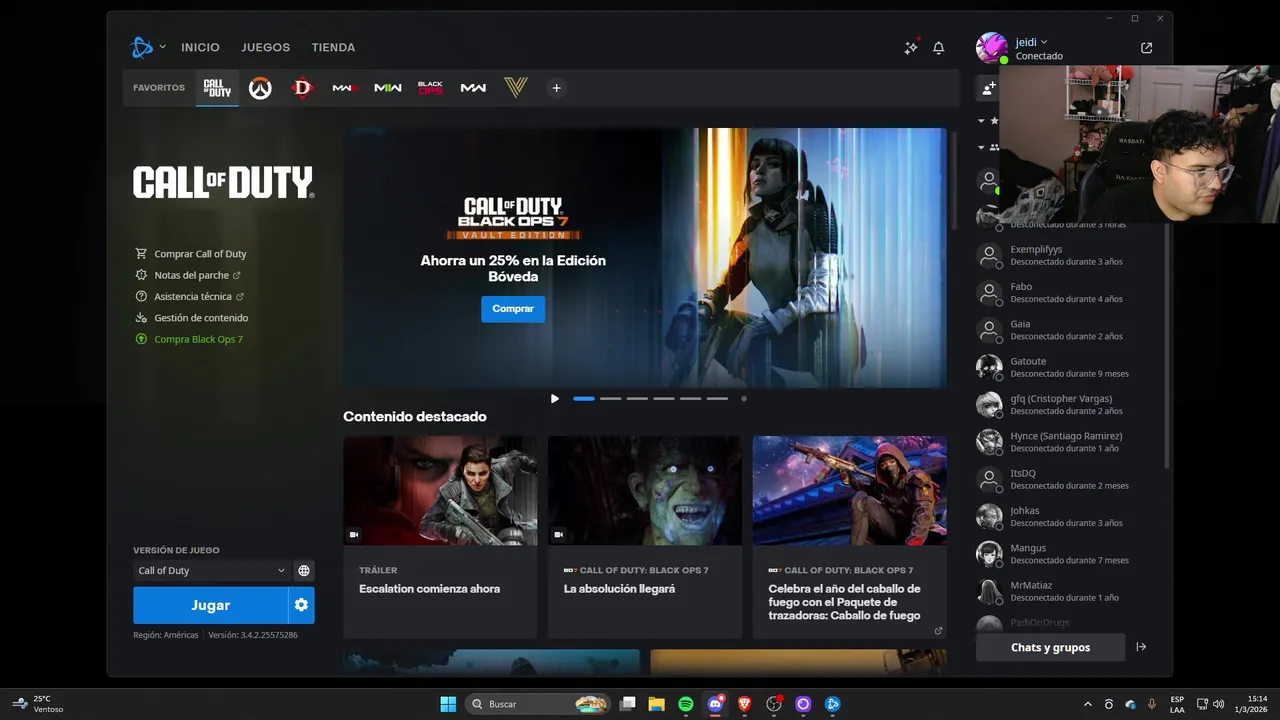
Task: Open game settings gear next to Jugar
Action: [302, 605]
